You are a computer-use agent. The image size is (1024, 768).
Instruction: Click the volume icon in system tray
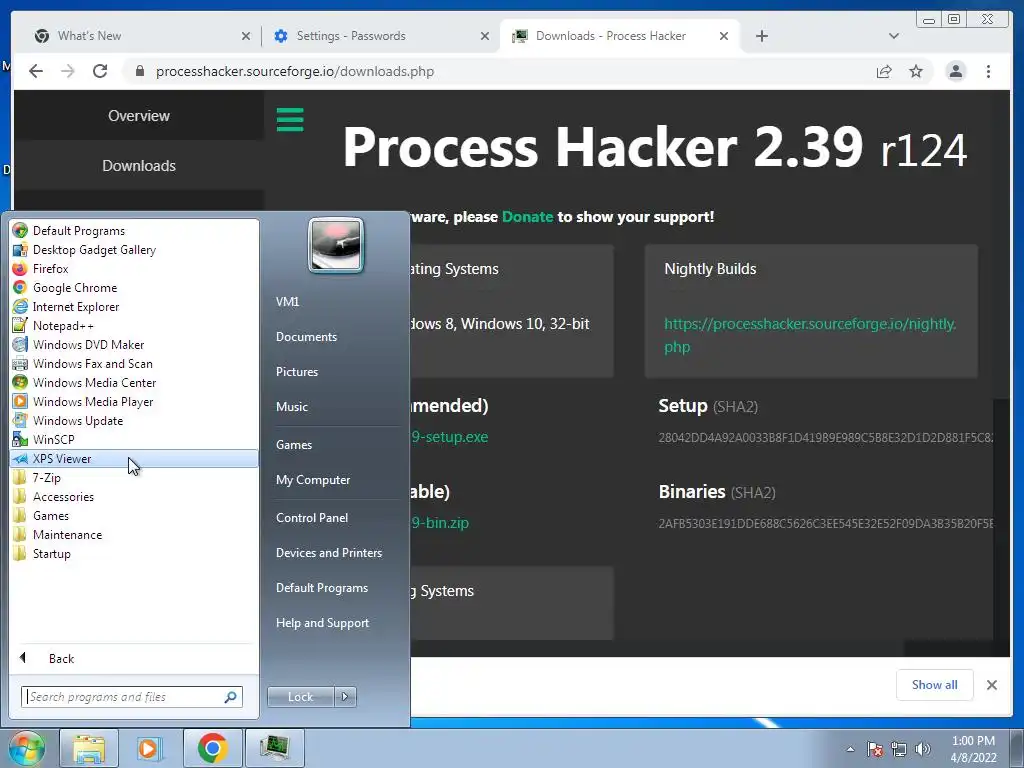922,749
